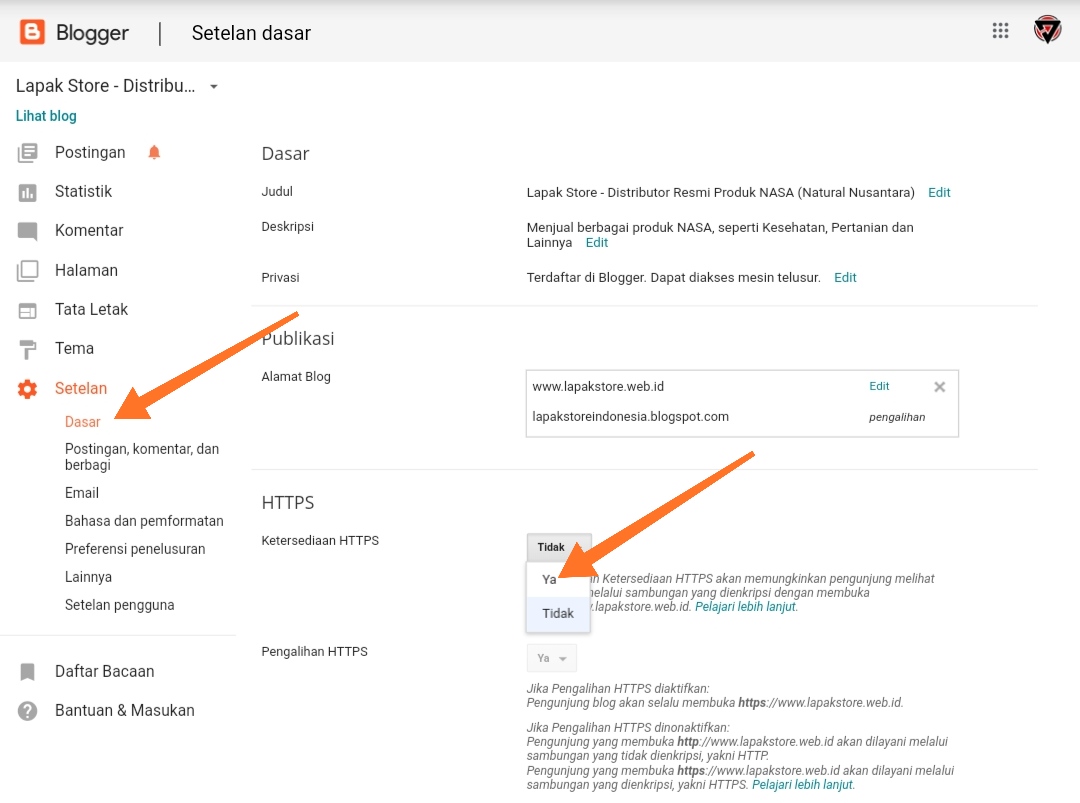Click the orange Setelan gear icon

tap(28, 389)
